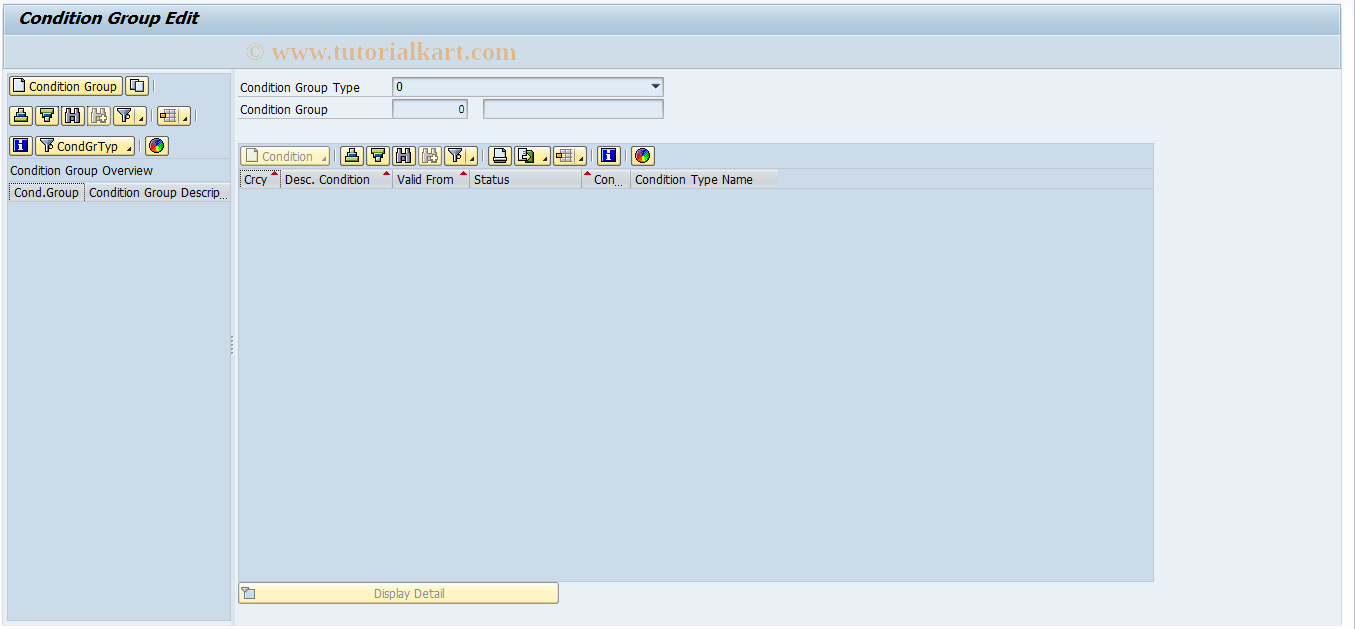Open export dropdown arrow in conditions grid toolbar
This screenshot has height=629, width=1355.
(544, 156)
